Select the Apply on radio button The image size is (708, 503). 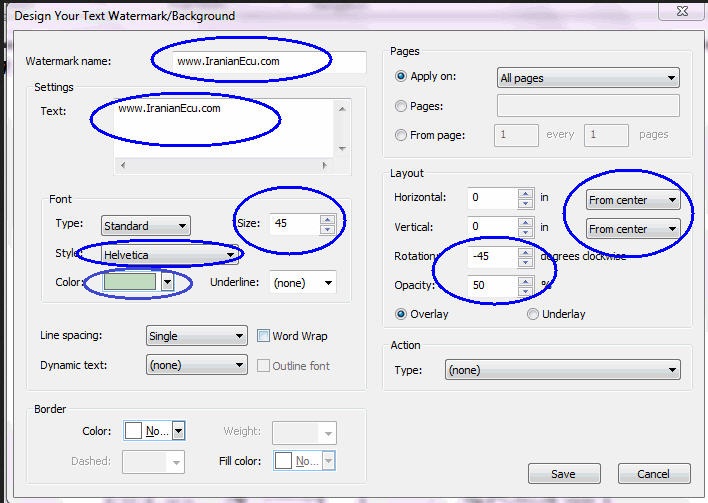[x=401, y=76]
